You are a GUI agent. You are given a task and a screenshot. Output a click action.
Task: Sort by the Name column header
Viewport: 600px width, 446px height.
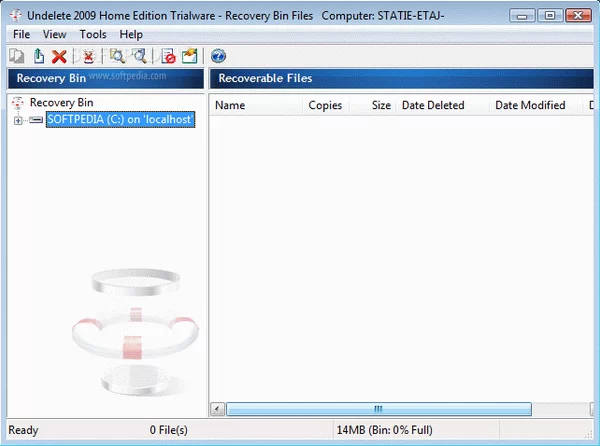pos(256,105)
